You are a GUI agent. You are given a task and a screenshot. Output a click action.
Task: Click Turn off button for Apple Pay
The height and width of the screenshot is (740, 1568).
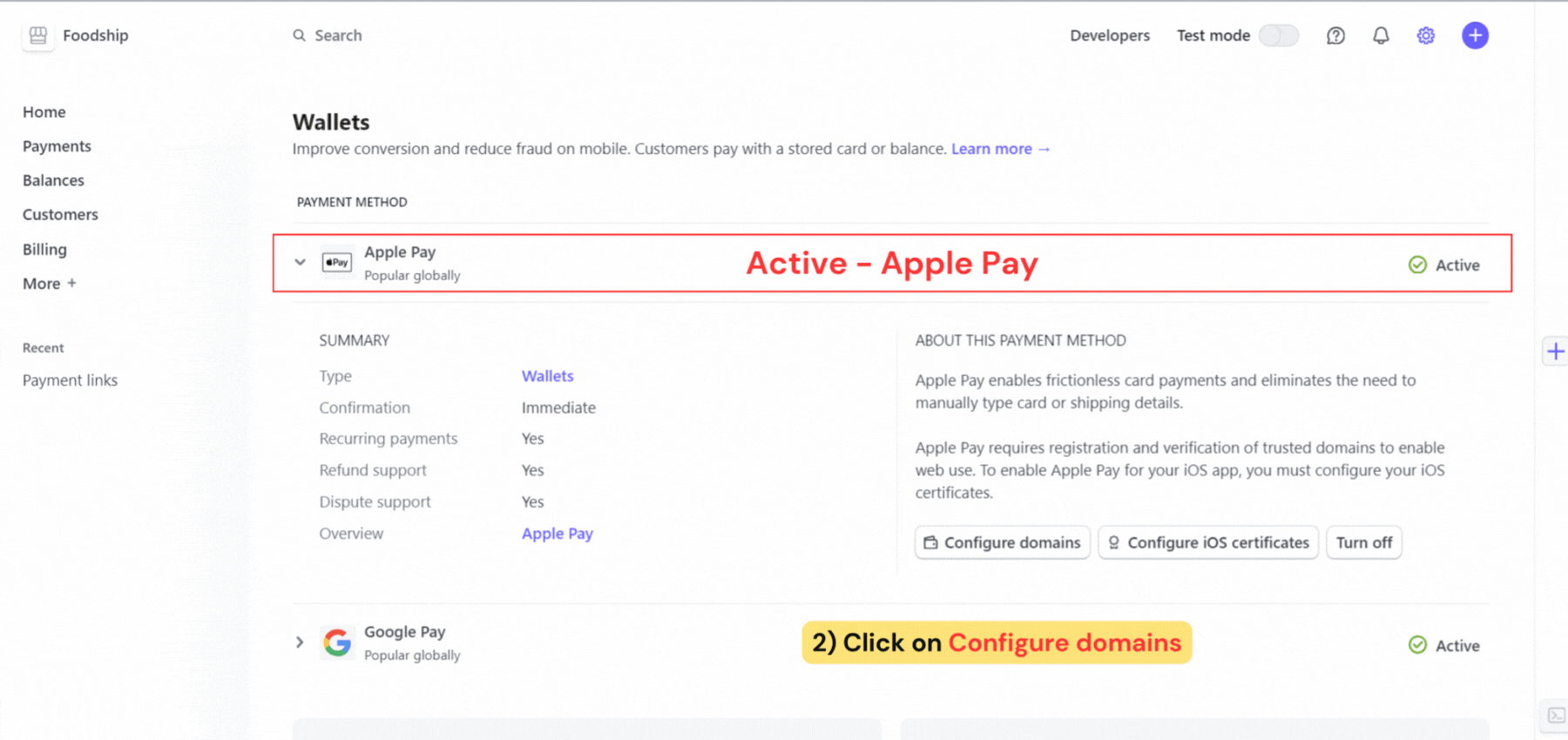pos(1363,542)
